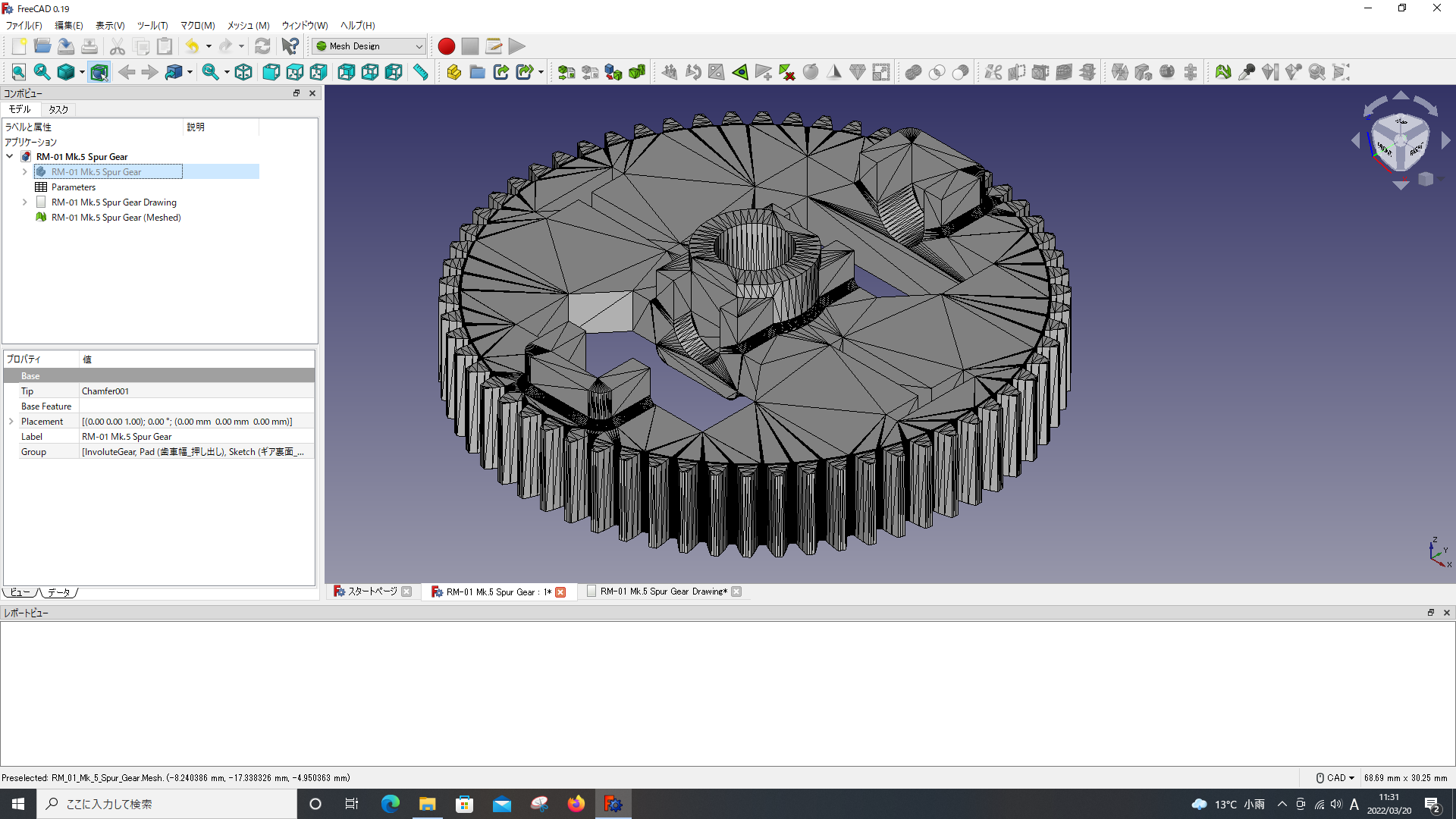Viewport: 1456px width, 819px height.
Task: Click the タスク tab in combo view panel
Action: point(57,109)
